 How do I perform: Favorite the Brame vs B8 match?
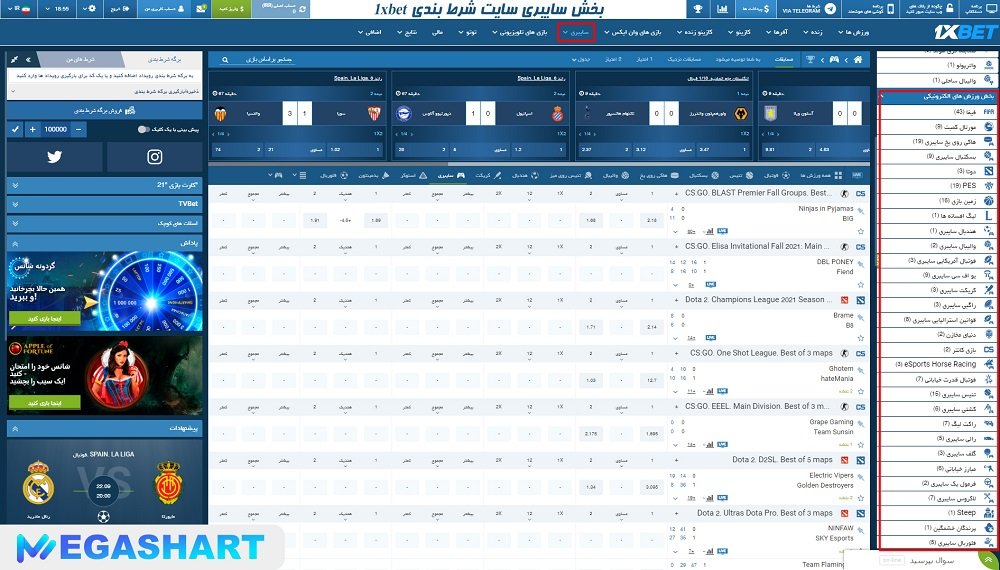click(860, 338)
